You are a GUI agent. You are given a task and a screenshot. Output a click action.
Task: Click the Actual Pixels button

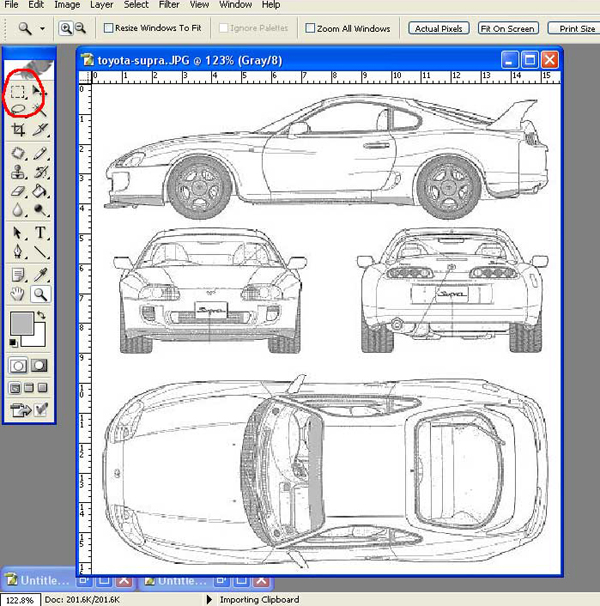[x=438, y=28]
